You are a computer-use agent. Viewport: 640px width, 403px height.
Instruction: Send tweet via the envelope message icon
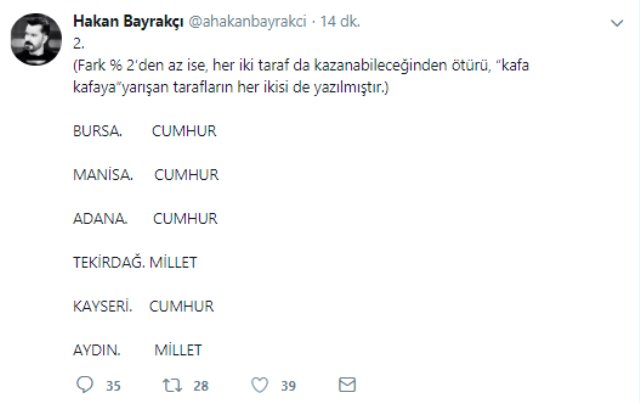click(347, 383)
